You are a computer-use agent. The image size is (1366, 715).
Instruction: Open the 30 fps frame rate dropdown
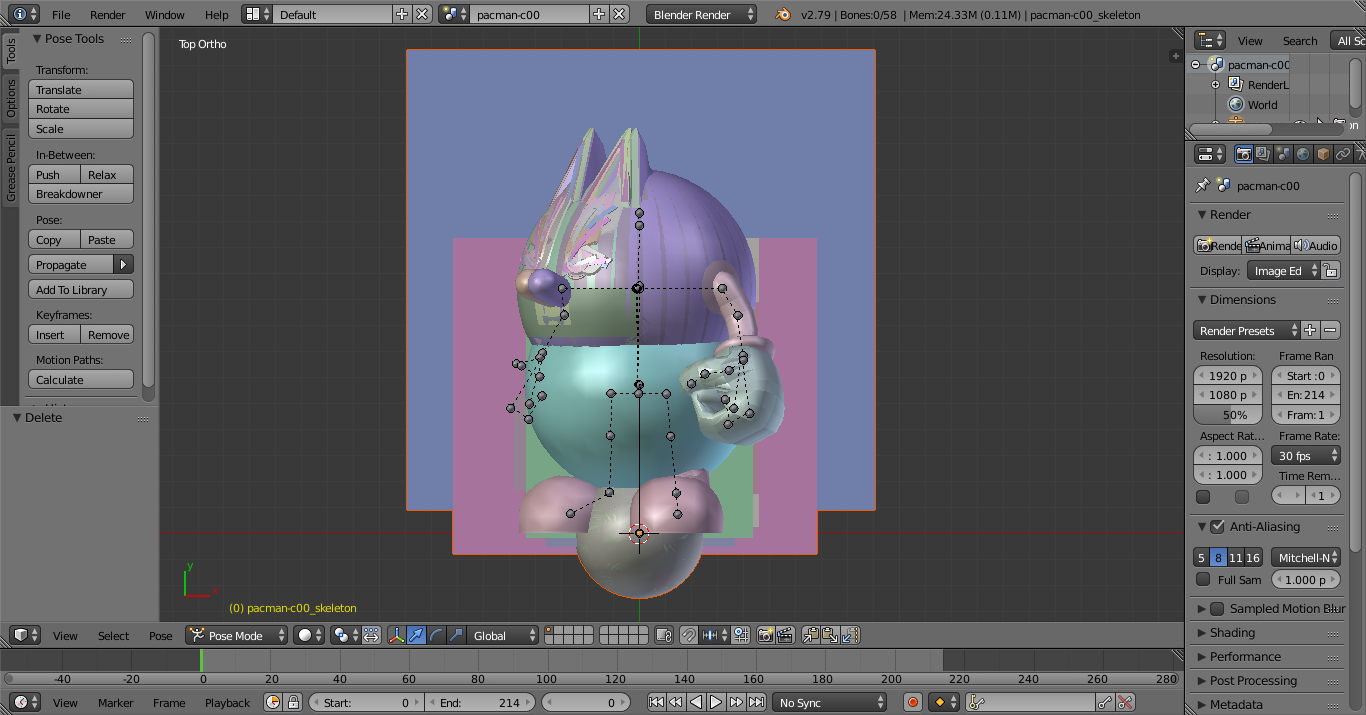point(1305,455)
